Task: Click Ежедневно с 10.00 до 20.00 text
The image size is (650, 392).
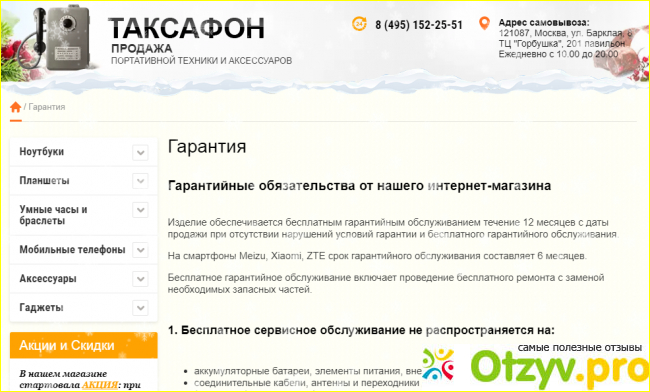Action: (558, 54)
